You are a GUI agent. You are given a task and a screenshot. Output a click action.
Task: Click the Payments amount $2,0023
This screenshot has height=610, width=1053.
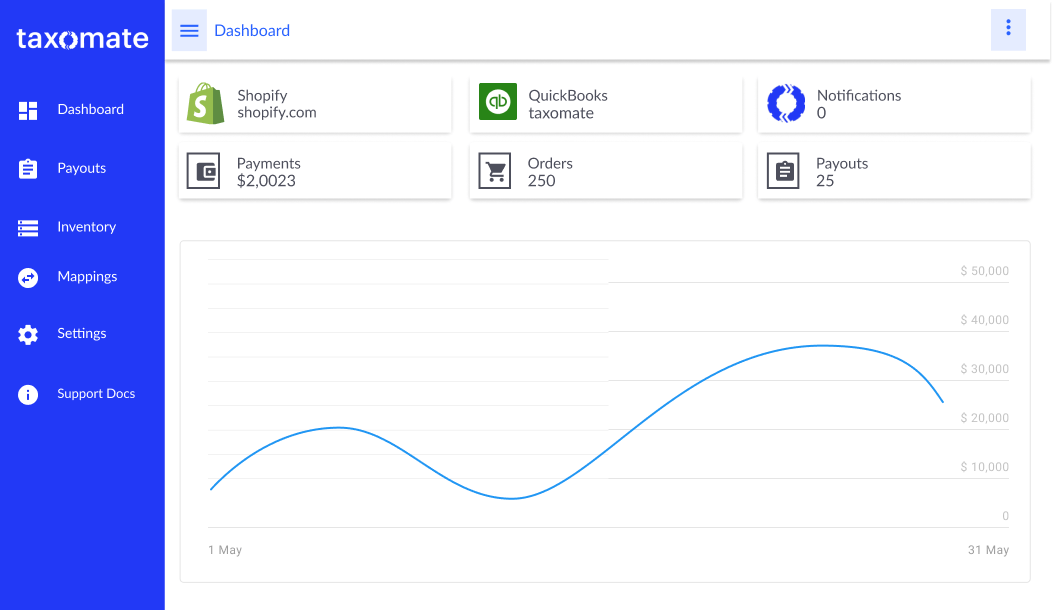266,181
